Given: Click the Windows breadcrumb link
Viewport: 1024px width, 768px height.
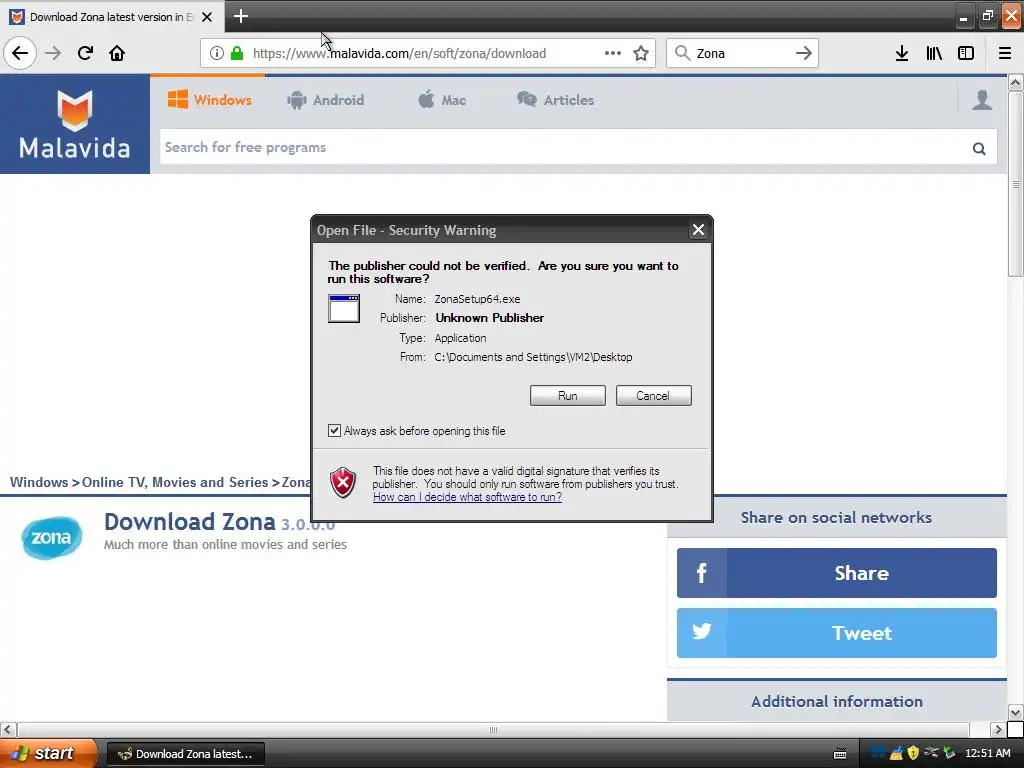Looking at the screenshot, I should 39,482.
